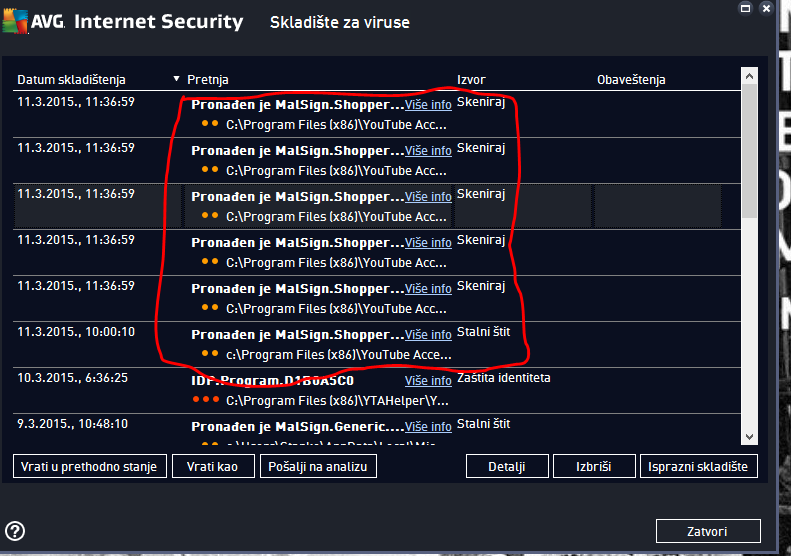791x556 pixels.
Task: Click the AVG logo icon
Action: pyautogui.click(x=15, y=22)
